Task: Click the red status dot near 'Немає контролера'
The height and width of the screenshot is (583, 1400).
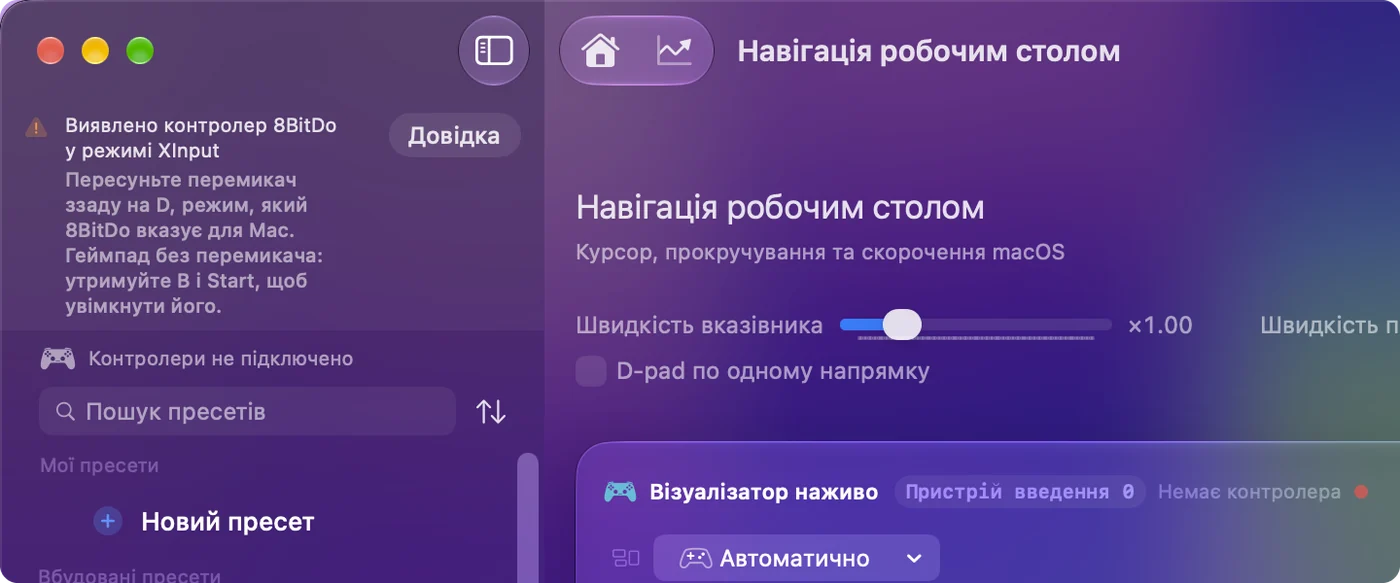Action: [1360, 492]
